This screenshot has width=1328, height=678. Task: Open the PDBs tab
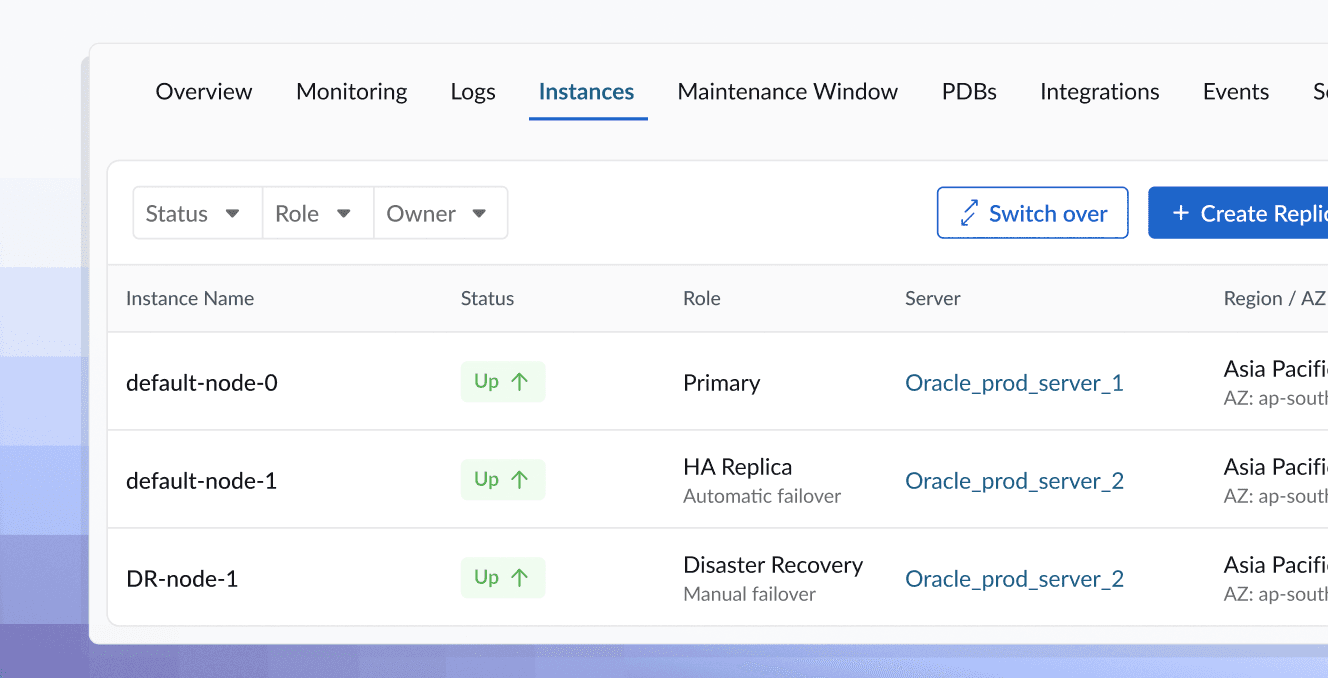coord(969,92)
